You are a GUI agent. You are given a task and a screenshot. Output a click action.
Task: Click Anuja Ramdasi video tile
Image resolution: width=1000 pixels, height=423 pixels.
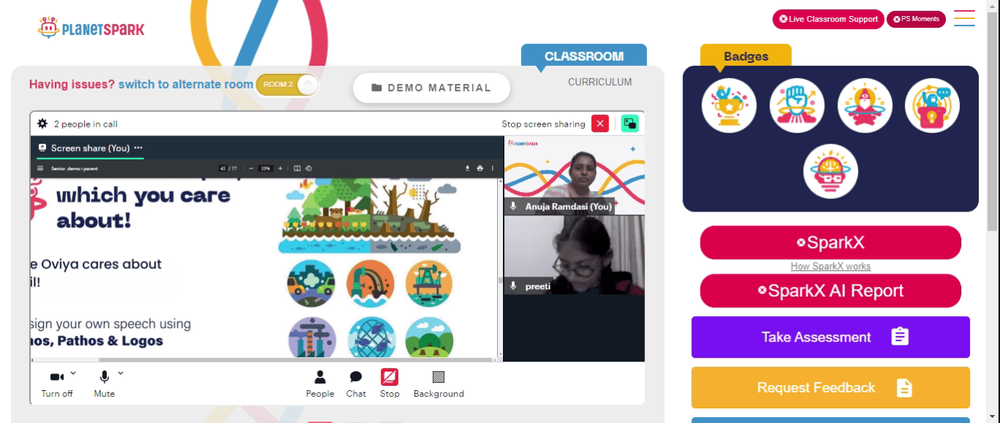[574, 175]
